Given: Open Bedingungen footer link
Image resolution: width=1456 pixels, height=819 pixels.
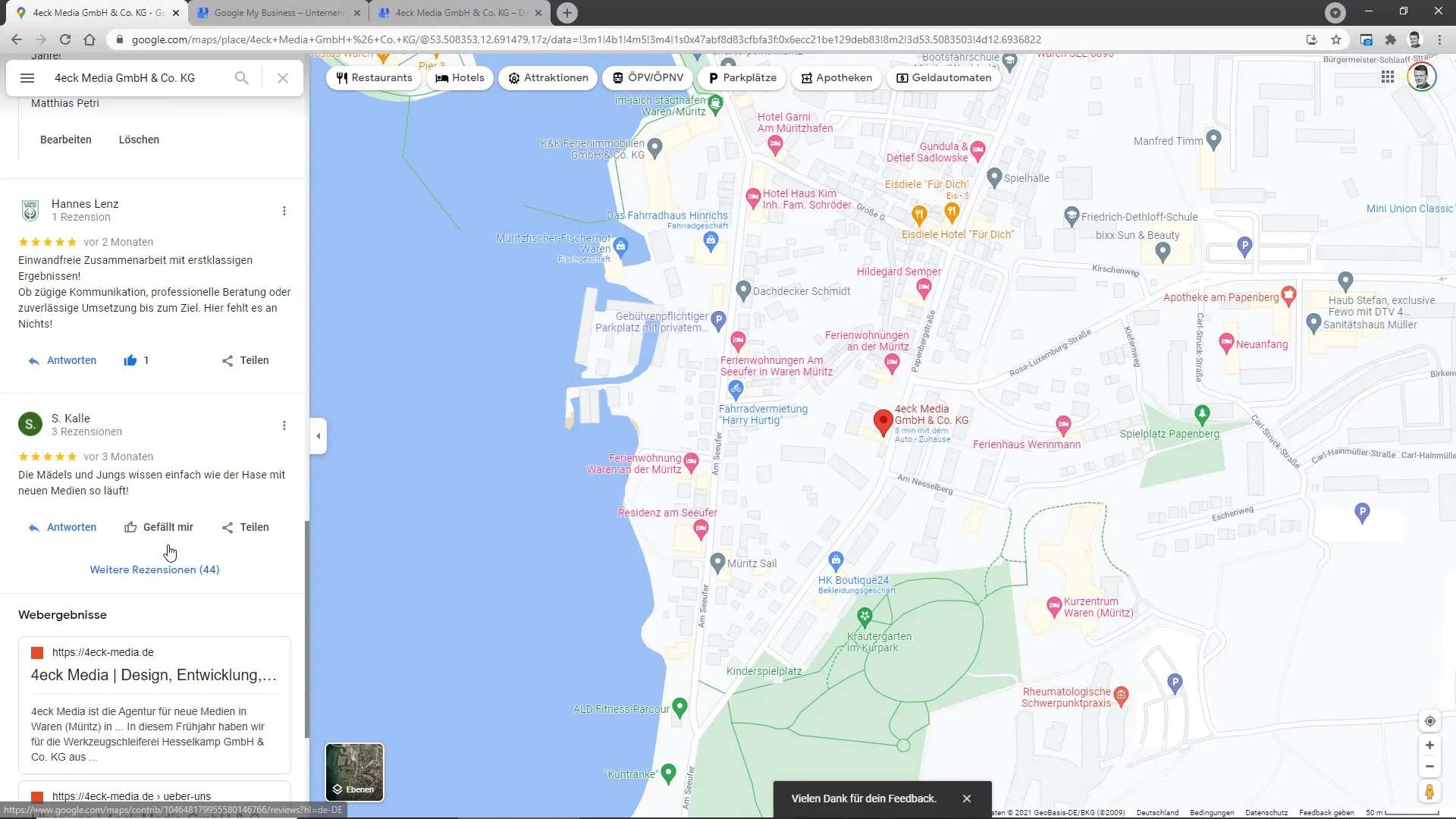Looking at the screenshot, I should [1212, 812].
